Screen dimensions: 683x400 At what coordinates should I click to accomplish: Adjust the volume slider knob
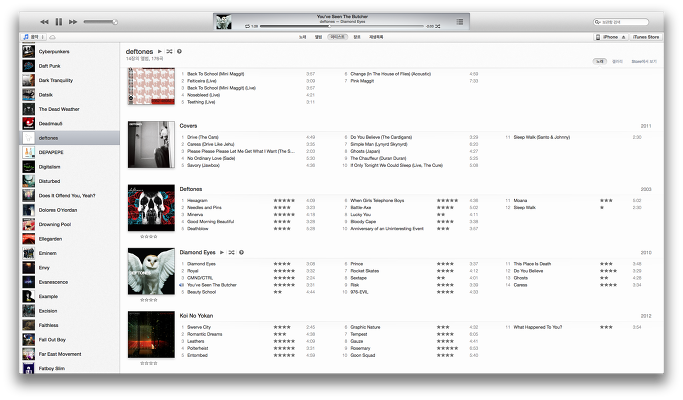[115, 22]
